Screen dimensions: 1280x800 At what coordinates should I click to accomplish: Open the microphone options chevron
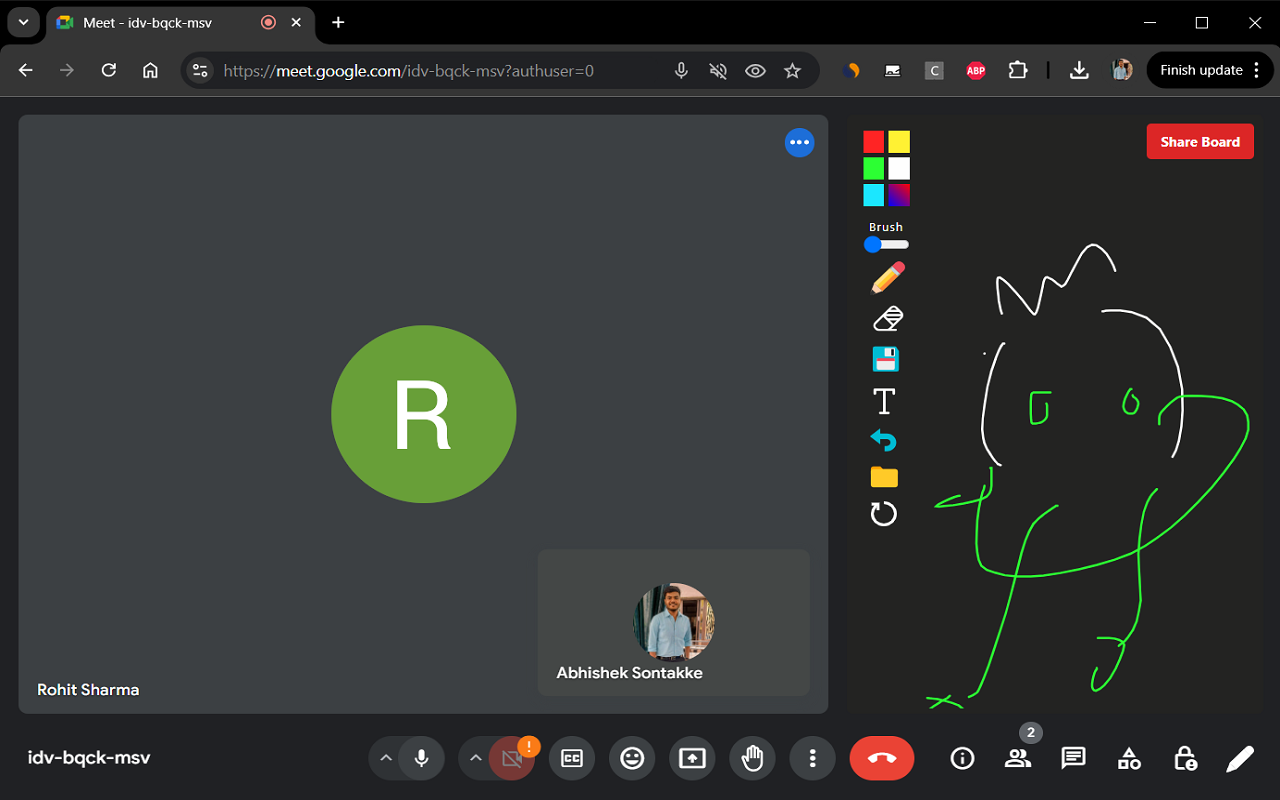coord(386,758)
